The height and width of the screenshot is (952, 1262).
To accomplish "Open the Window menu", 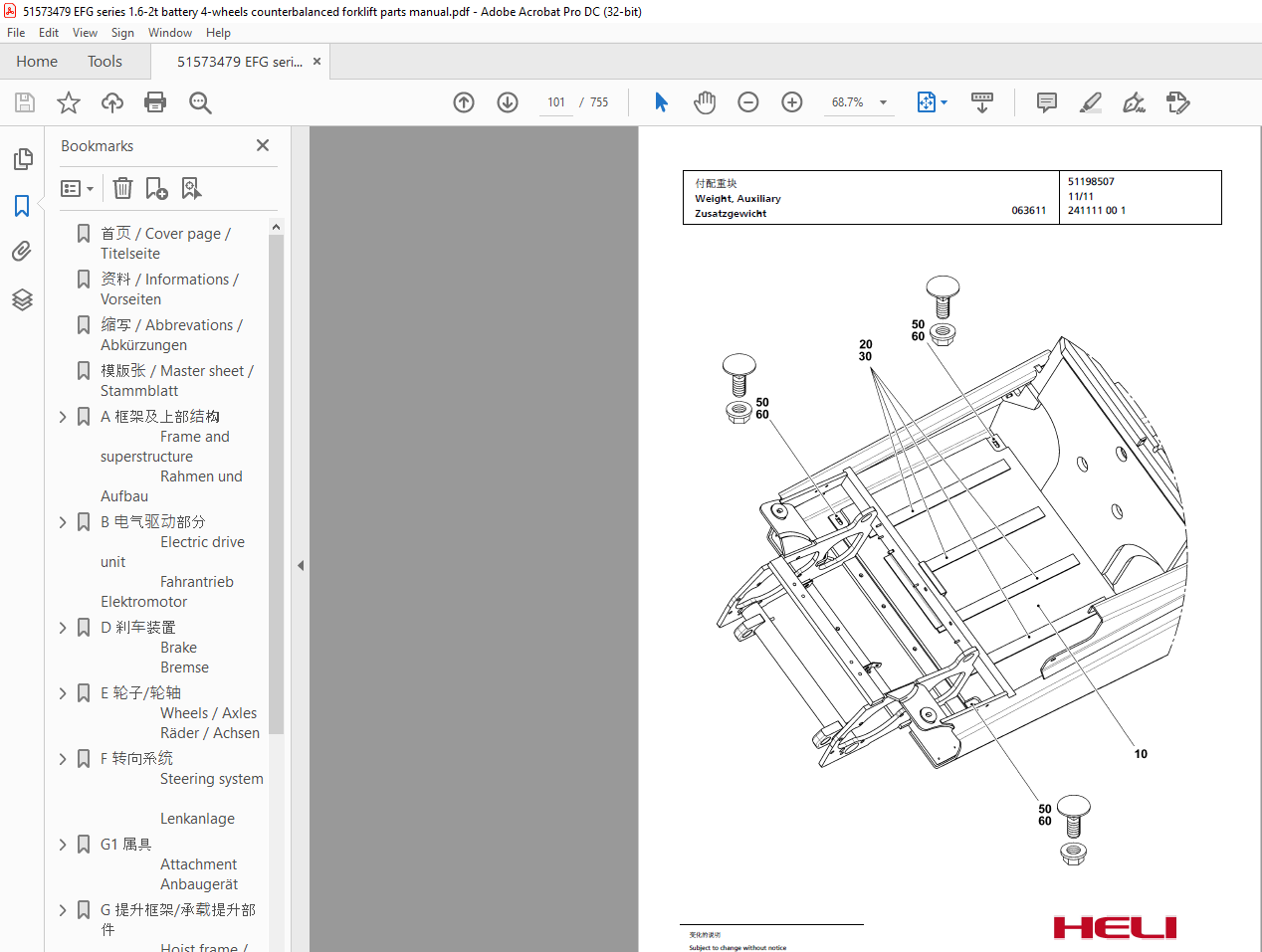I will click(170, 33).
